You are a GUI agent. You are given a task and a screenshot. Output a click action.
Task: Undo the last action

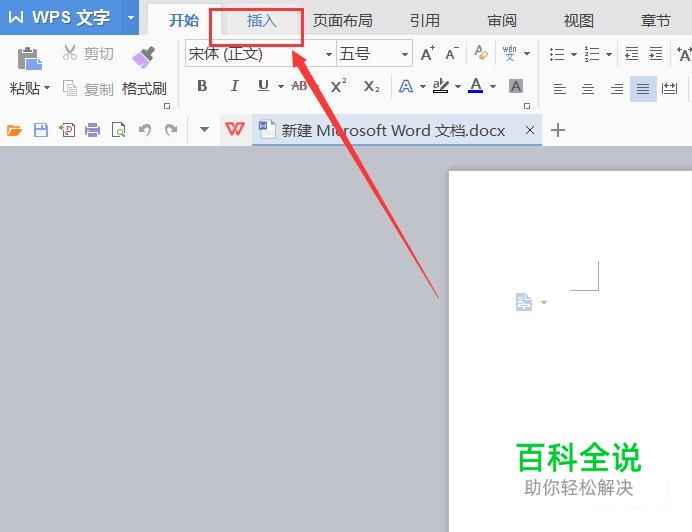pyautogui.click(x=145, y=130)
